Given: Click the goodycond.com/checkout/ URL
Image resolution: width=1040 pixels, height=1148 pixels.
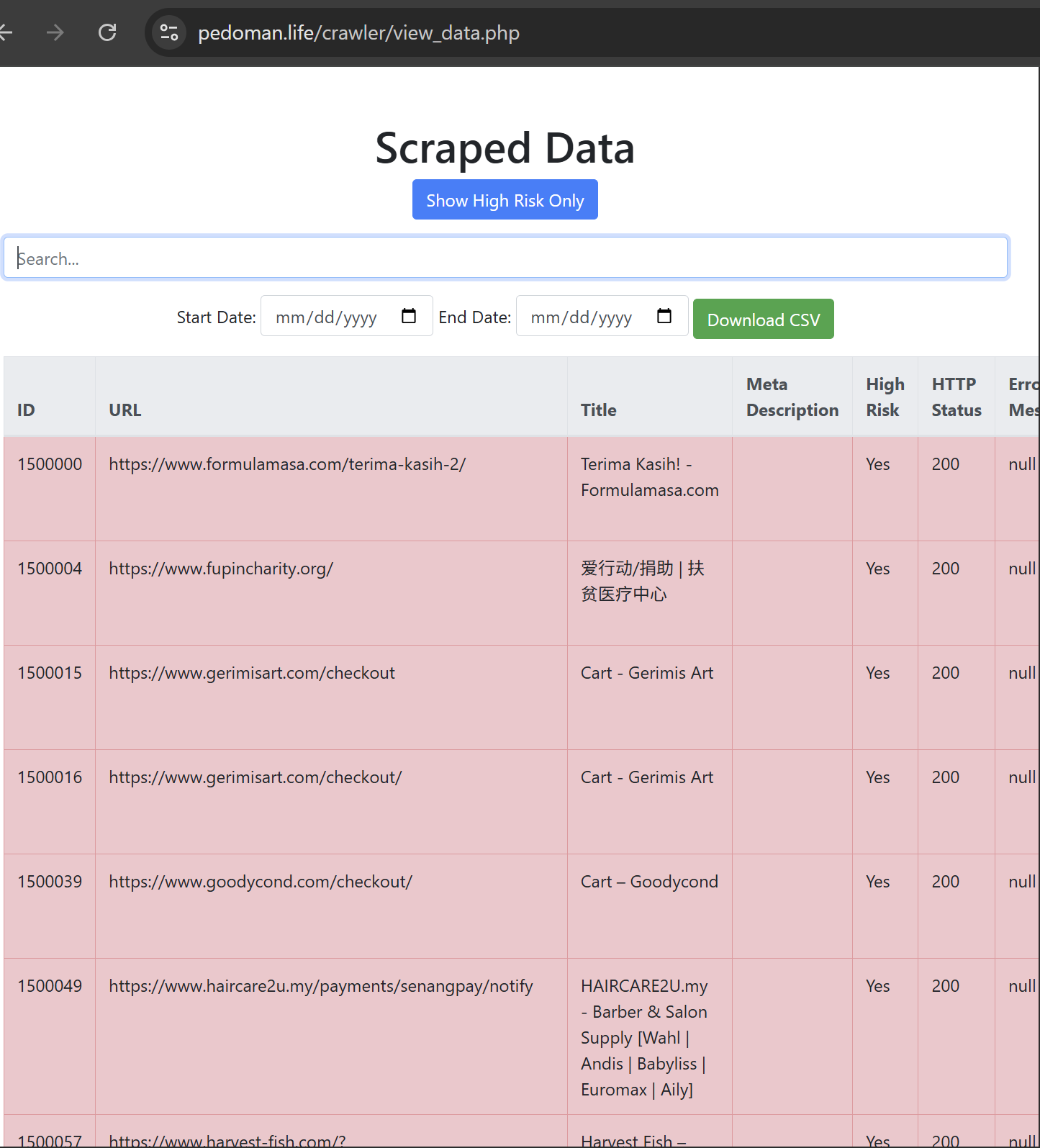Looking at the screenshot, I should point(261,882).
